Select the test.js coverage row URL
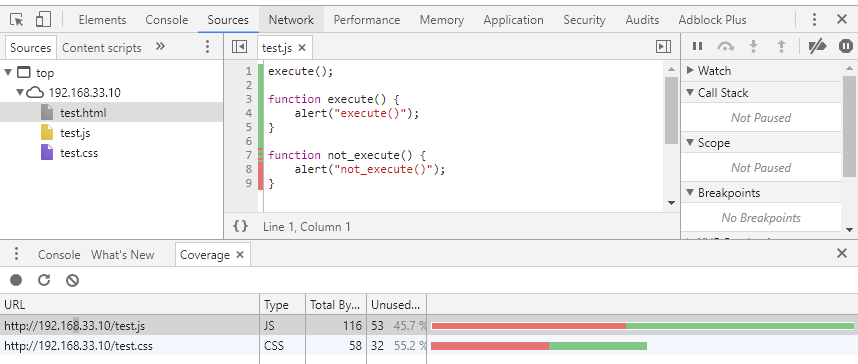 (x=74, y=326)
